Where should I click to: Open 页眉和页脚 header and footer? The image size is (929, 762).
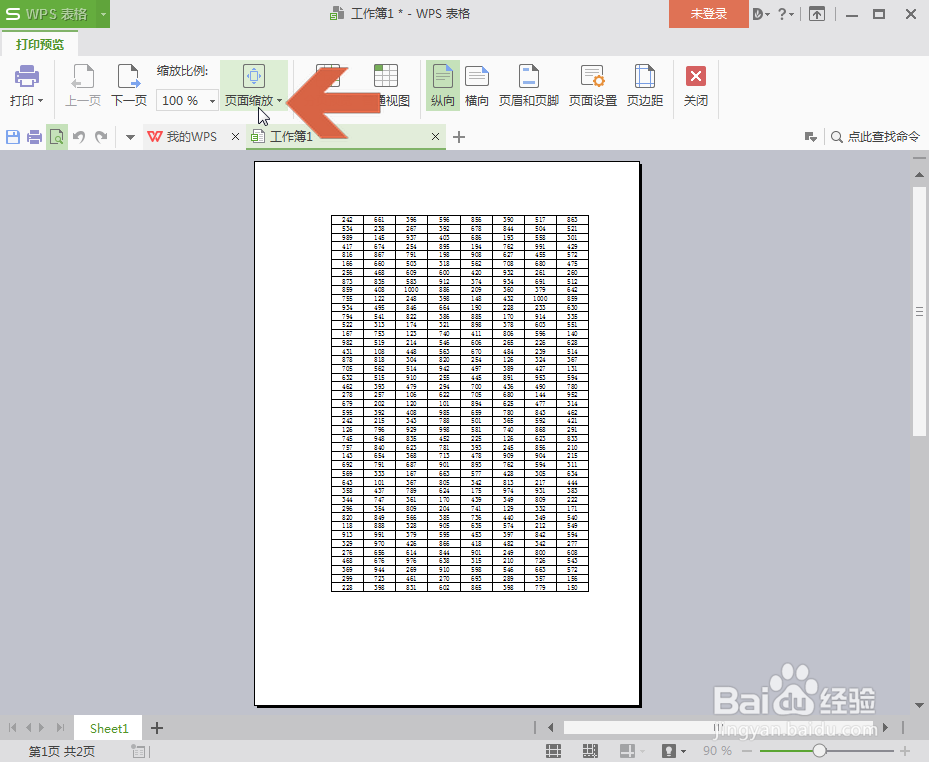point(528,86)
